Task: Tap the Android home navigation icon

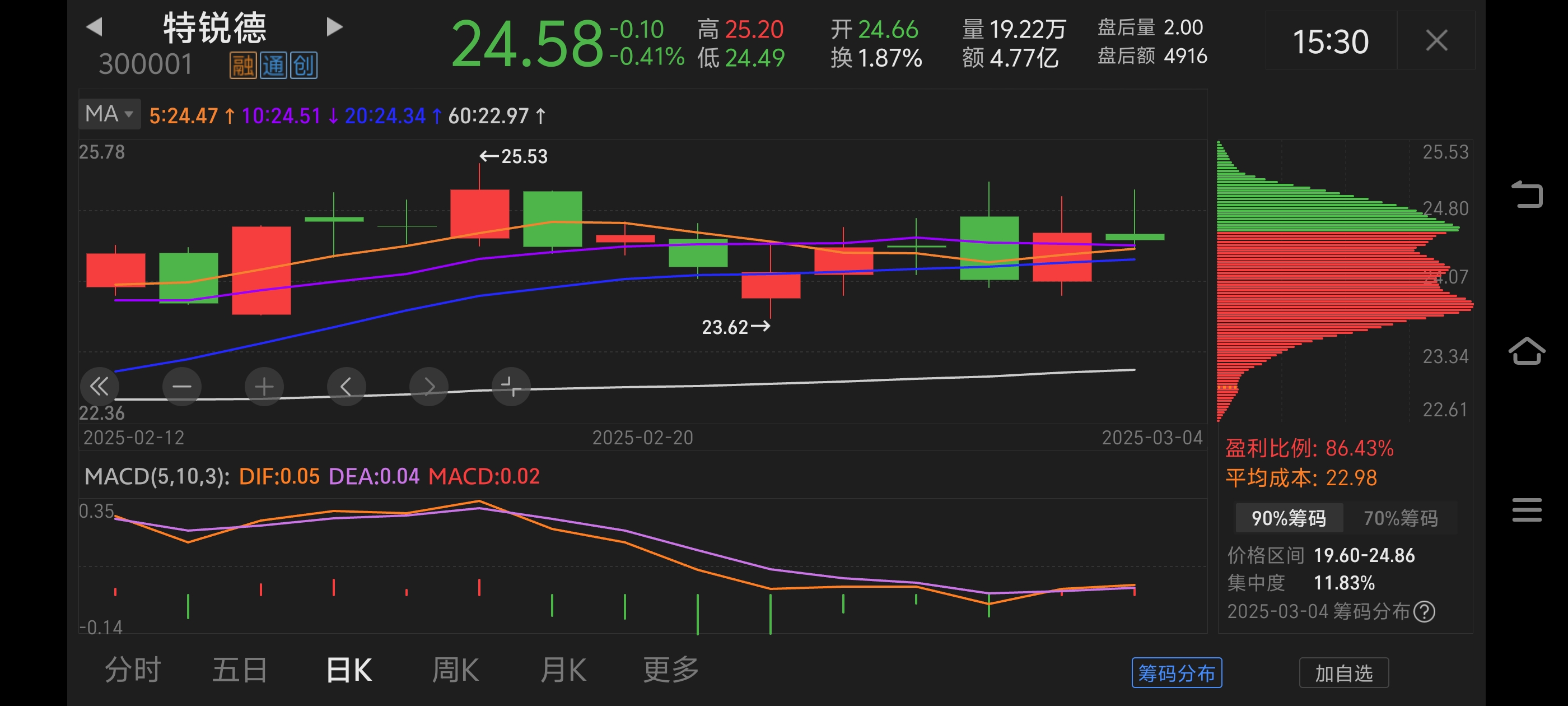Action: click(x=1526, y=351)
